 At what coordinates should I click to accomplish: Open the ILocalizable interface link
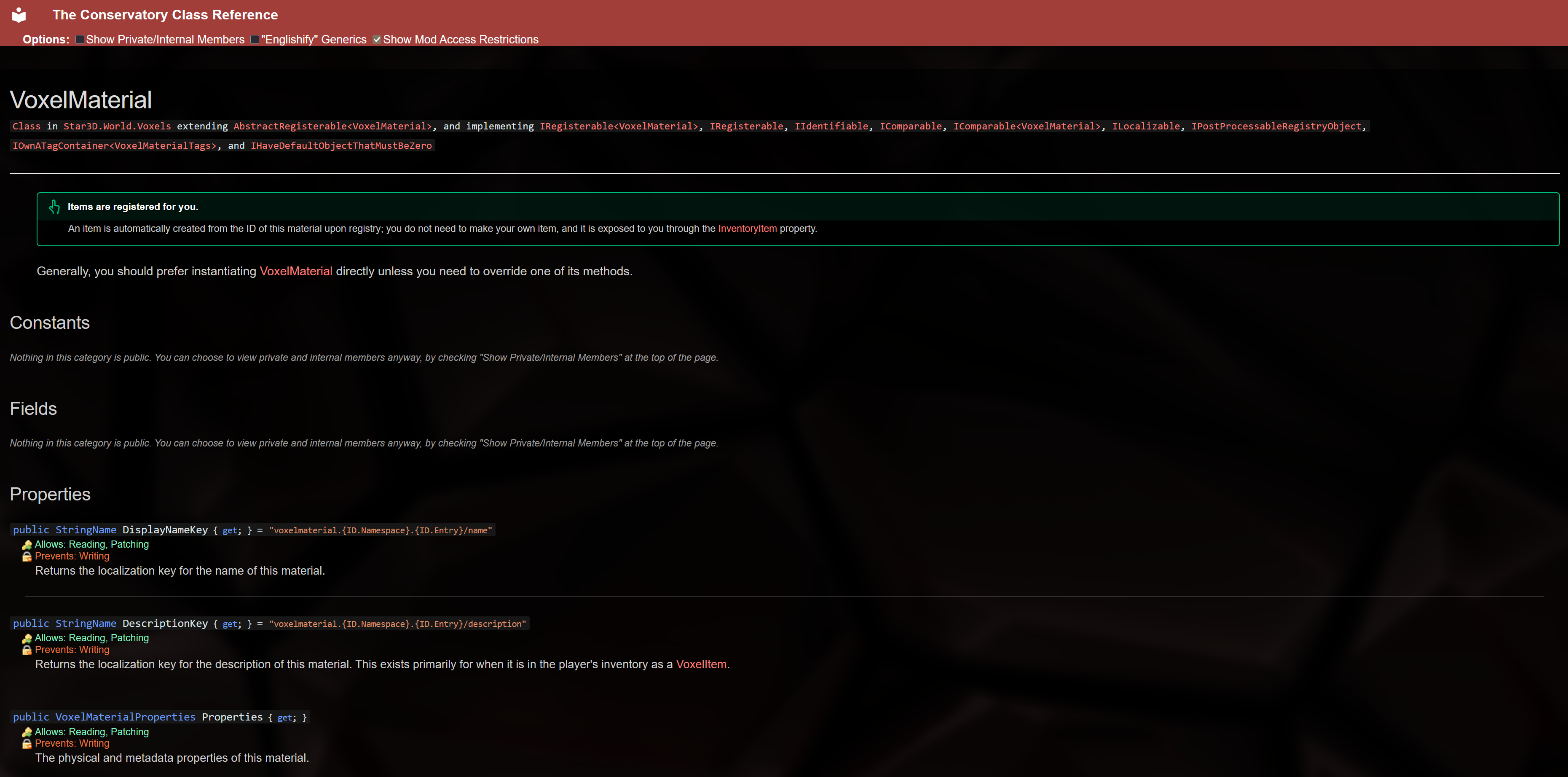pos(1146,126)
